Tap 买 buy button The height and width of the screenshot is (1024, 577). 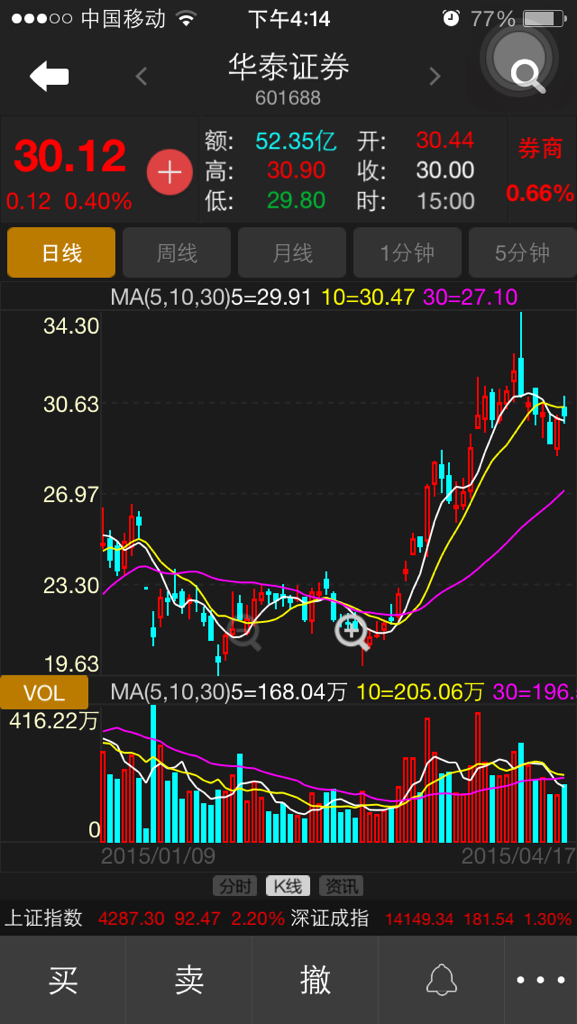[63, 980]
